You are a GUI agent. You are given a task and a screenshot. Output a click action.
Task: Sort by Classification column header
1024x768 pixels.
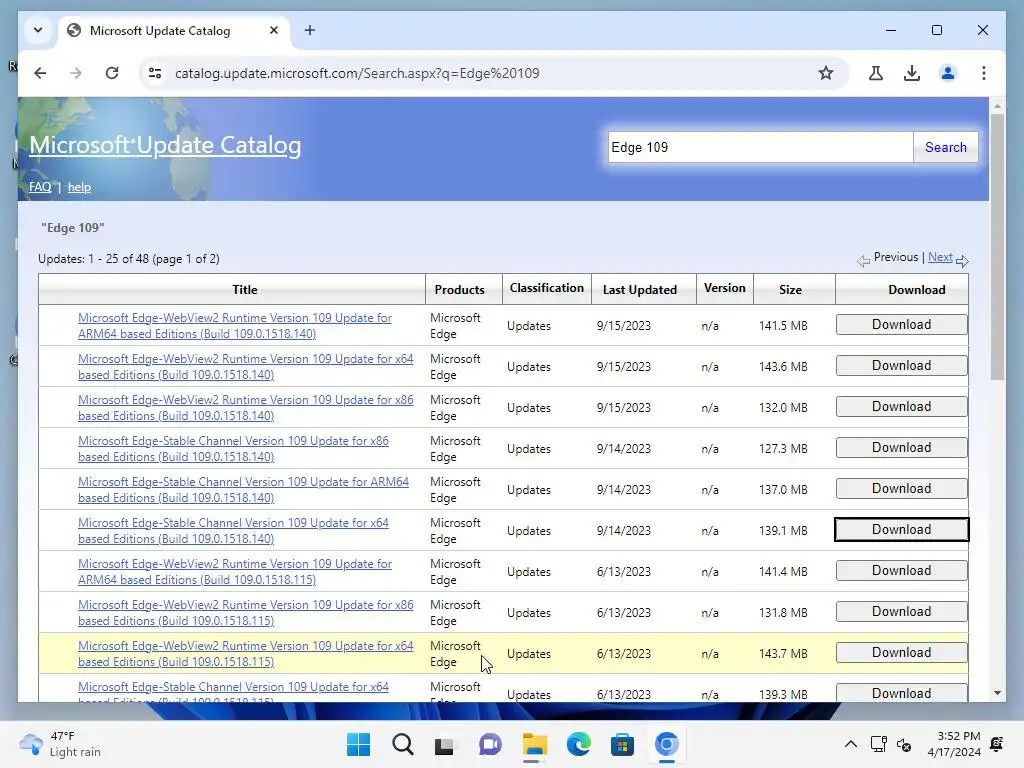(x=547, y=288)
